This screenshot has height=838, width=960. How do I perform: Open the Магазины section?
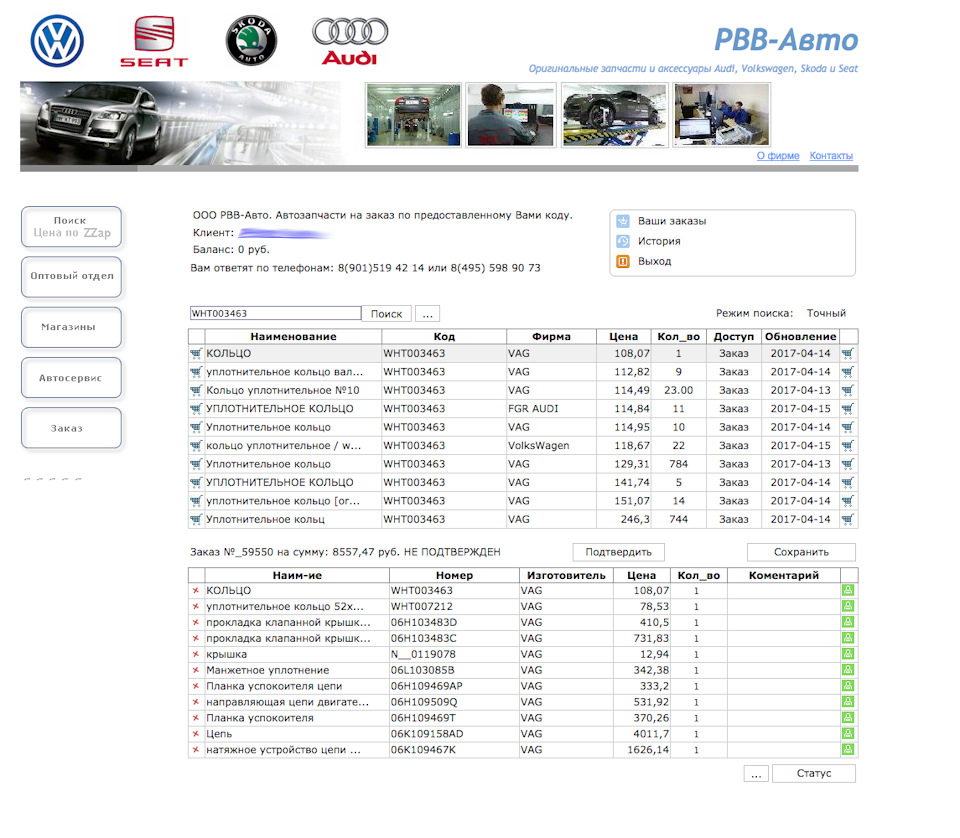72,327
